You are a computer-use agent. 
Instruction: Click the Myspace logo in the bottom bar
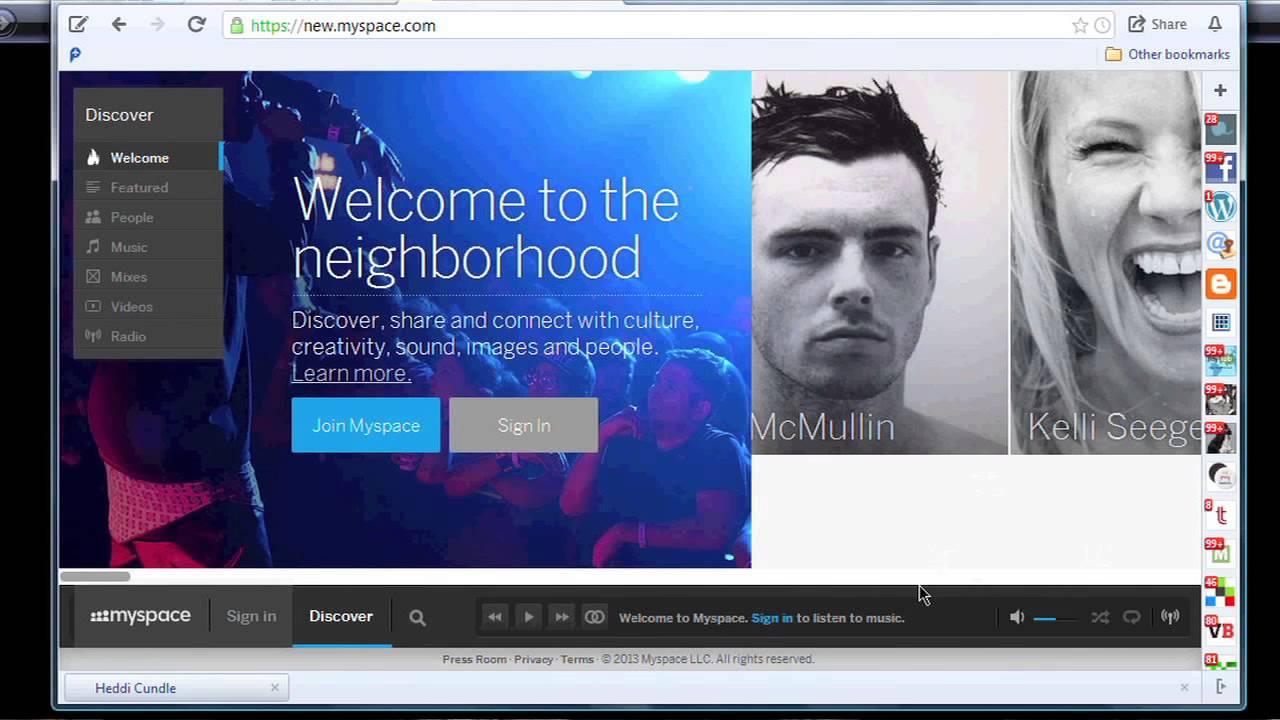140,616
